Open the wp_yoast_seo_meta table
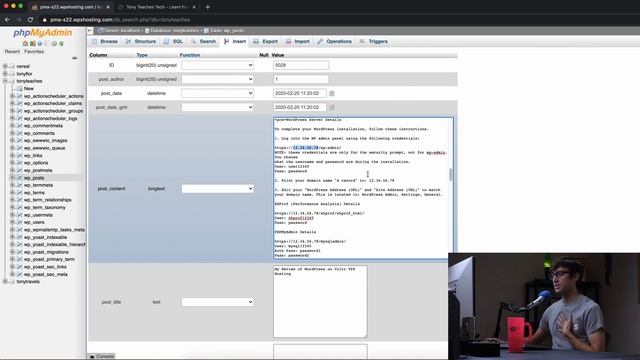Screen dimensions: 640x360 point(45,274)
